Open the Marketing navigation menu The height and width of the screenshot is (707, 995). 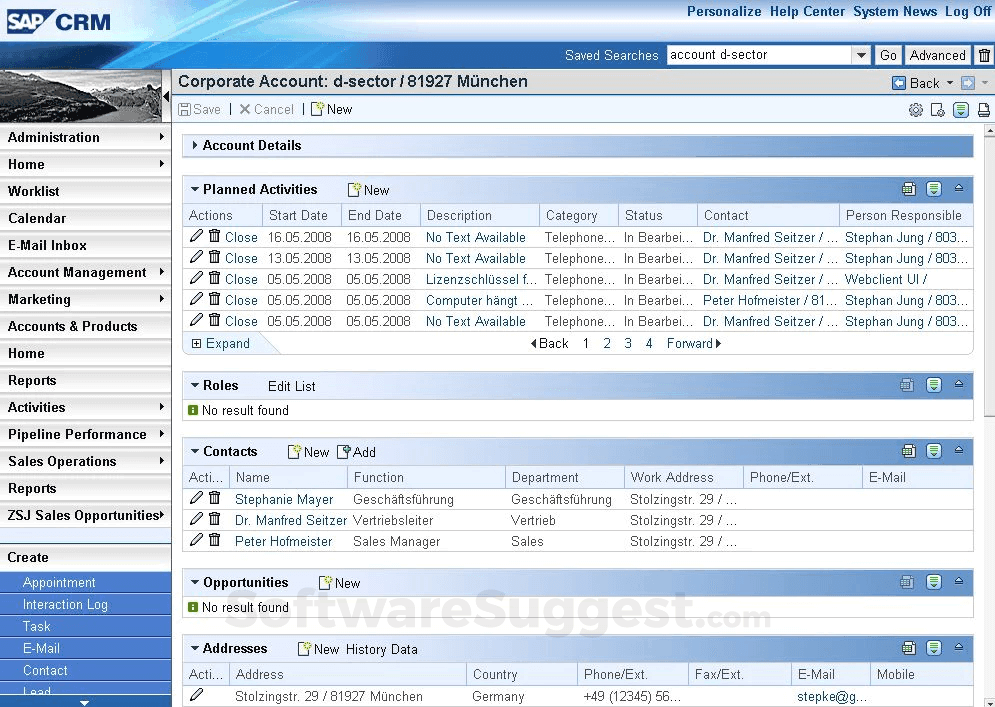(x=85, y=299)
